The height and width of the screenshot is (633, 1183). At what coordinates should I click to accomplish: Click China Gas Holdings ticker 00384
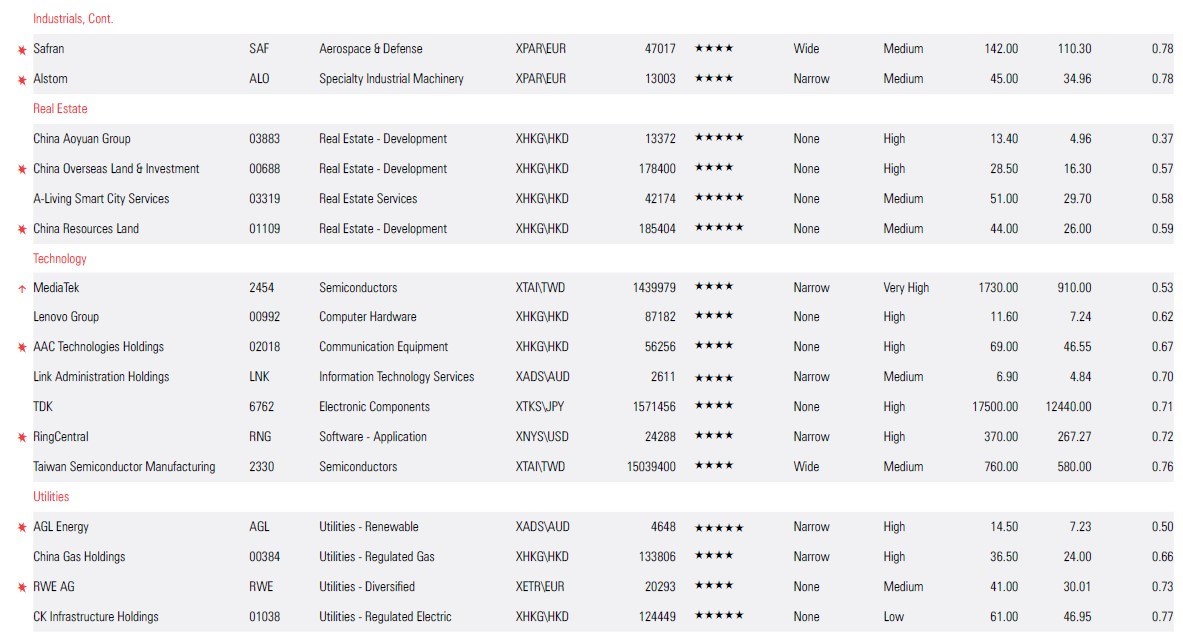(x=264, y=557)
